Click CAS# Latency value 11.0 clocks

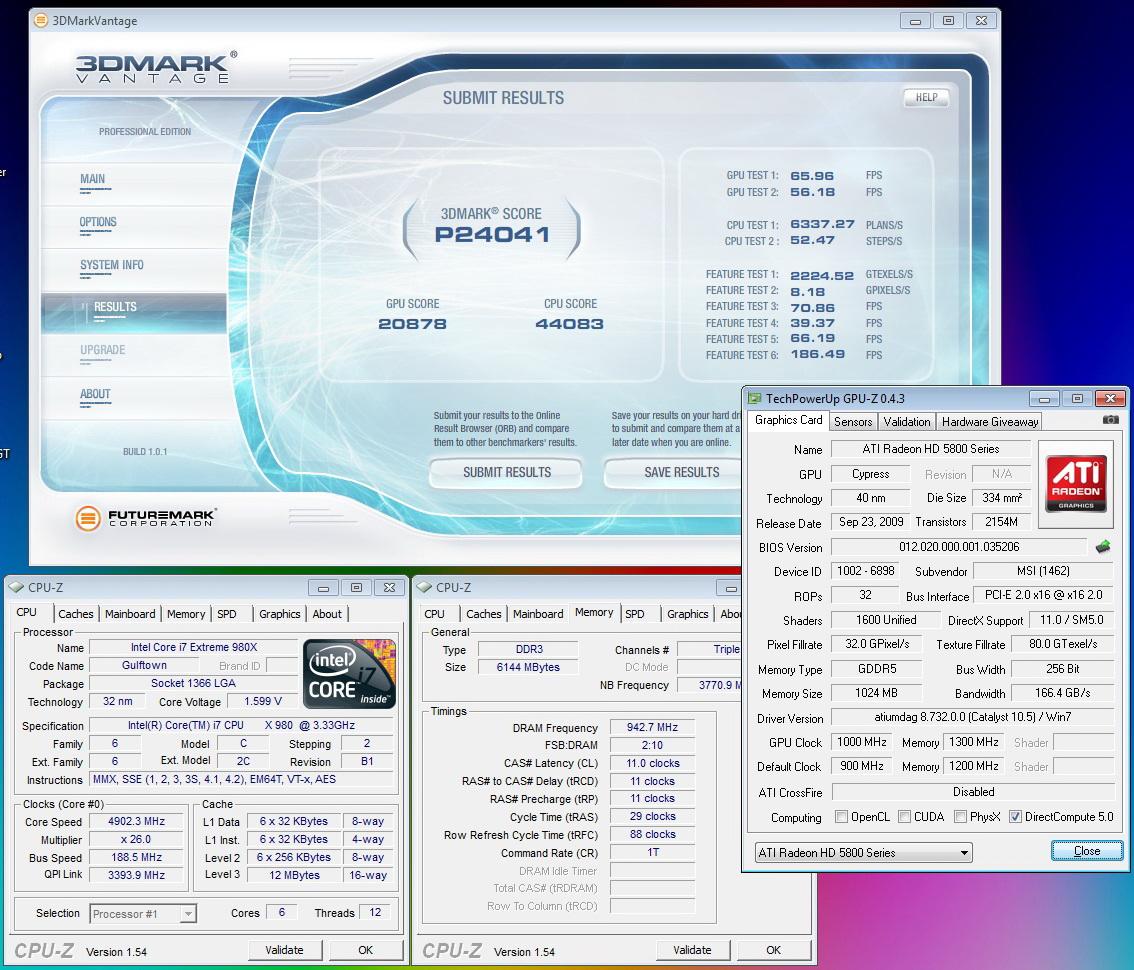coord(652,763)
